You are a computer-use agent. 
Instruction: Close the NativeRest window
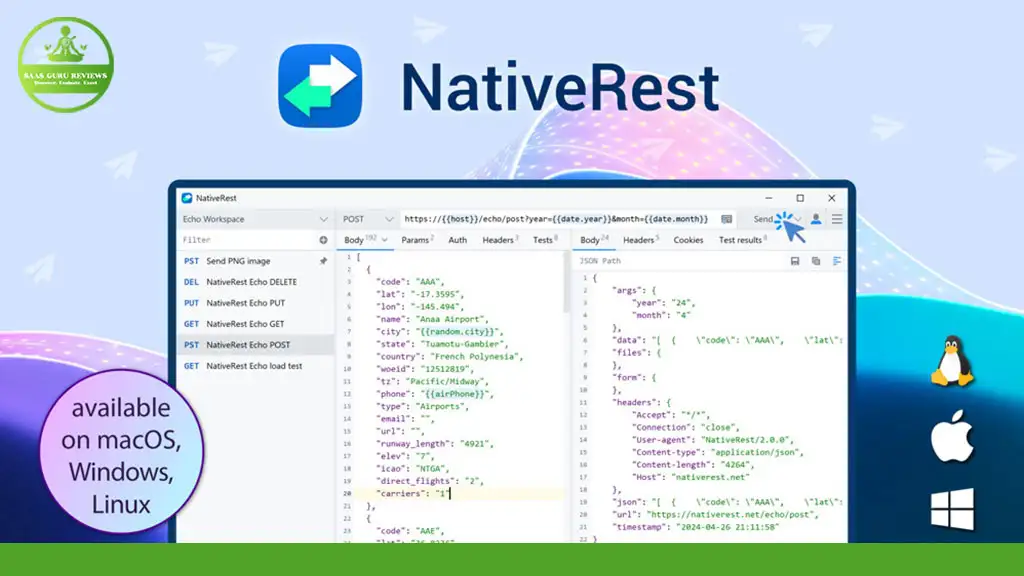click(x=831, y=198)
